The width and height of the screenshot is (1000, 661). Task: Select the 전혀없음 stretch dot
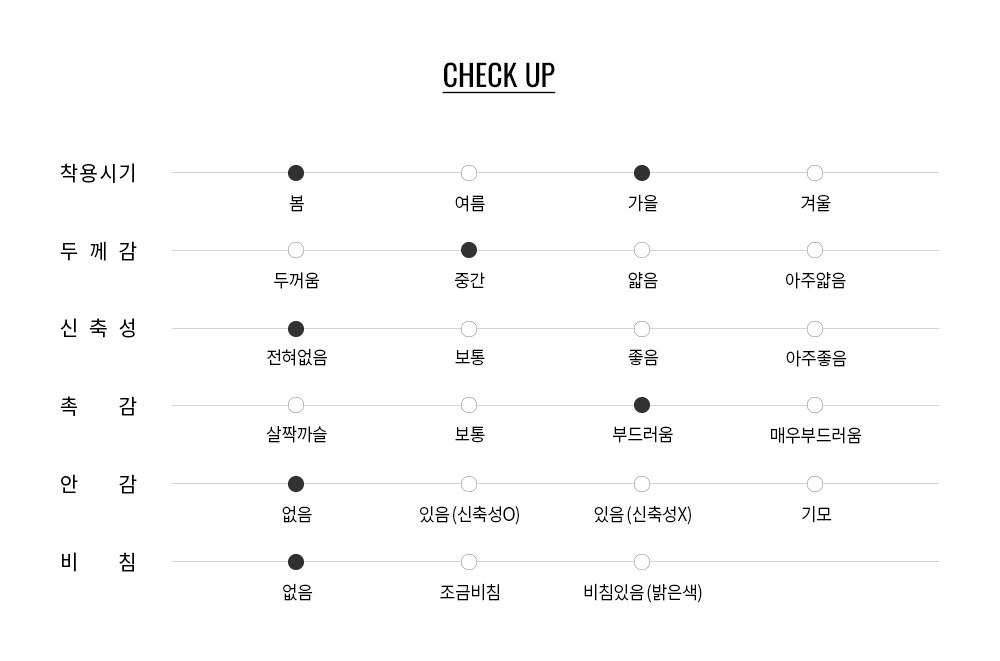click(x=296, y=329)
